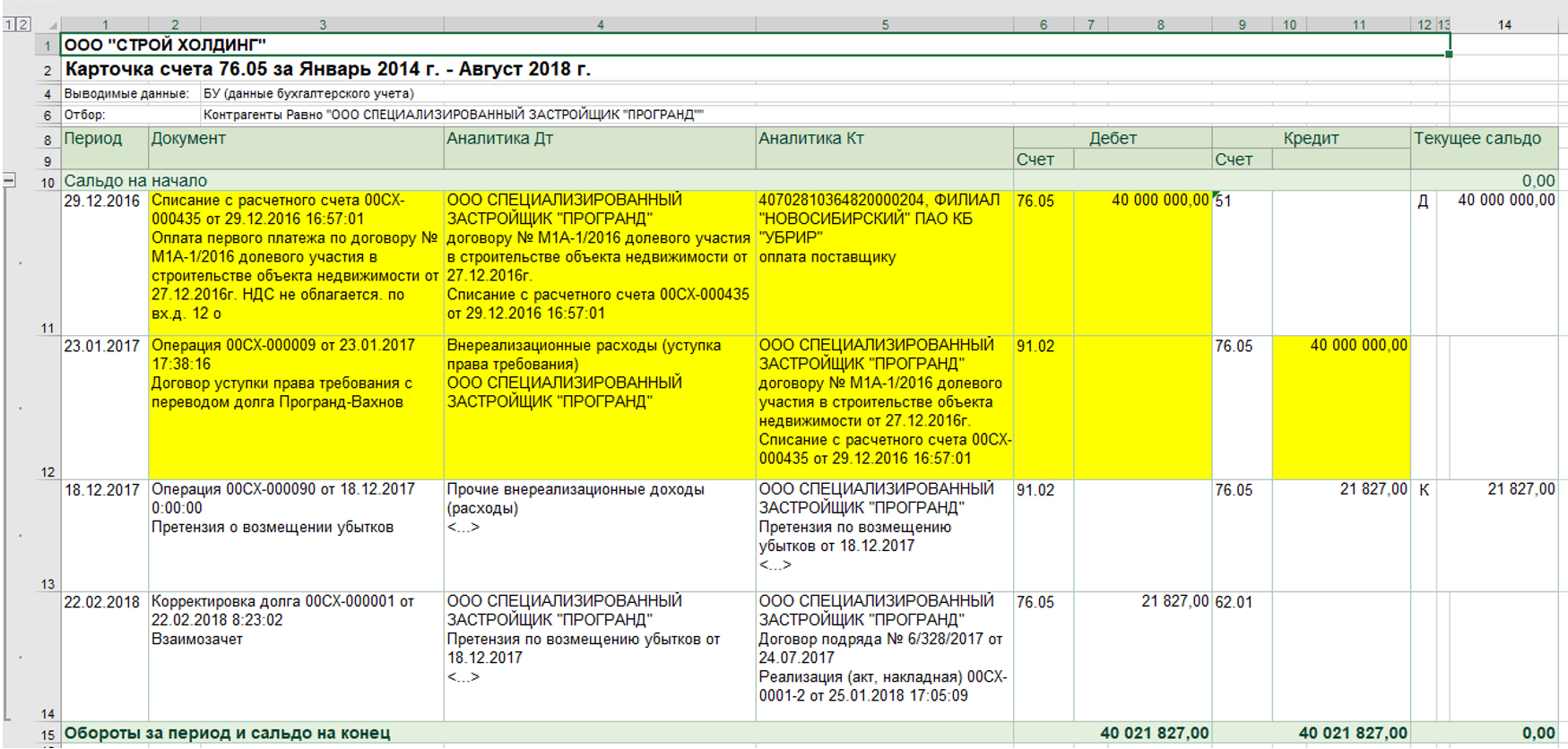Select row header 15
Screen dimensions: 1568x749
coord(47,734)
